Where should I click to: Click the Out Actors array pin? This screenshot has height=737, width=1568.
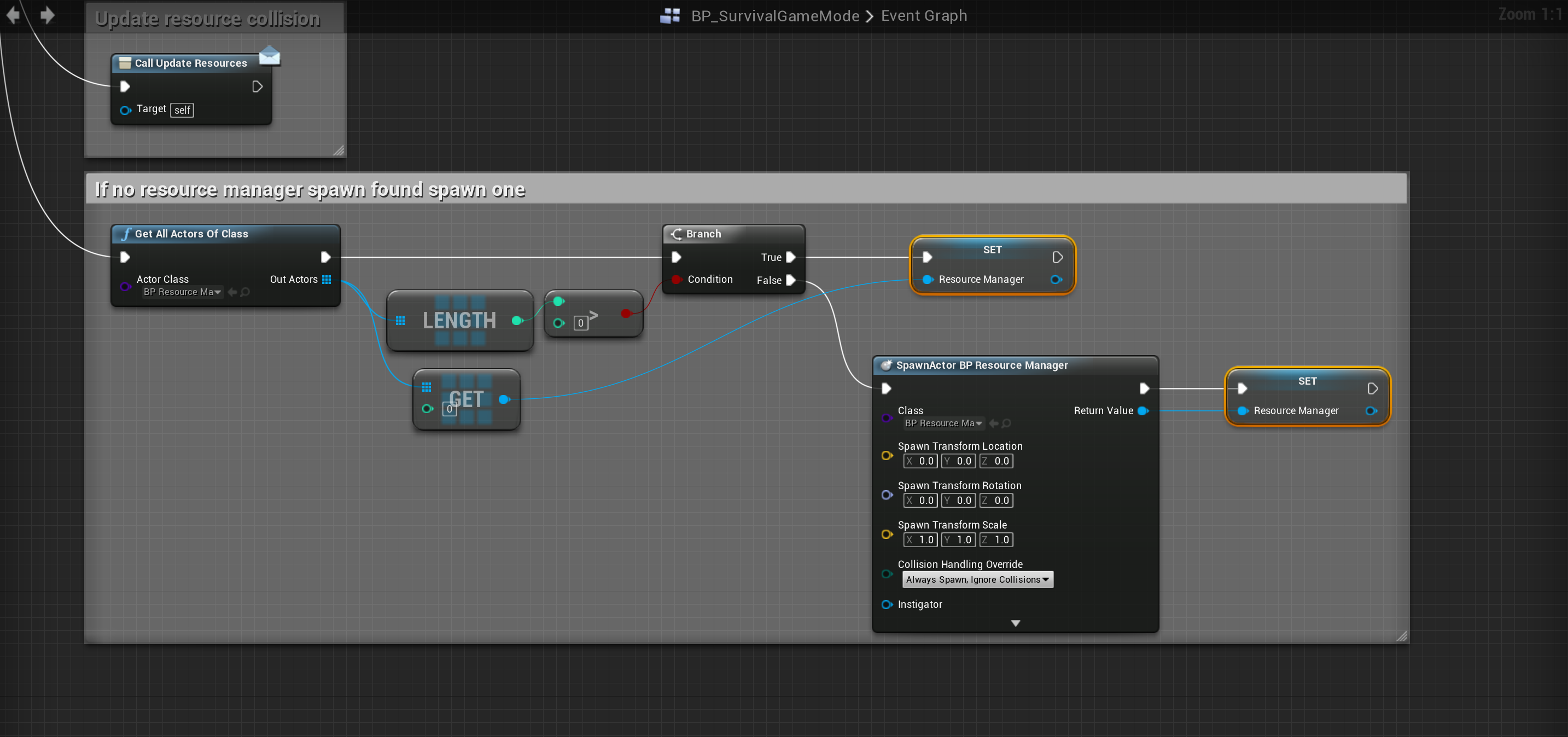(327, 280)
